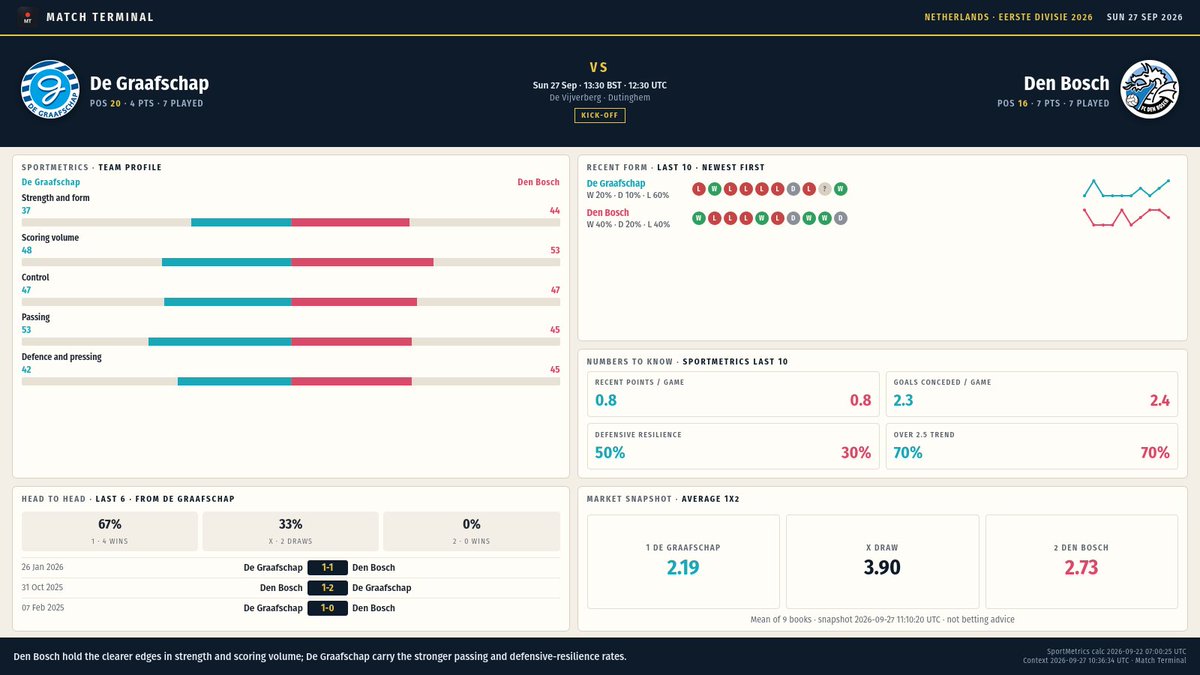Viewport: 1200px width, 675px height.
Task: Click the Over 2.5 Trend card
Action: click(x=1032, y=446)
